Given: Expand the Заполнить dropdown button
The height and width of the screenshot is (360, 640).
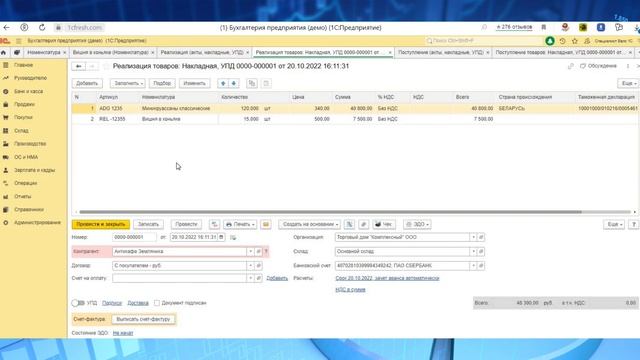Looking at the screenshot, I should tap(127, 83).
